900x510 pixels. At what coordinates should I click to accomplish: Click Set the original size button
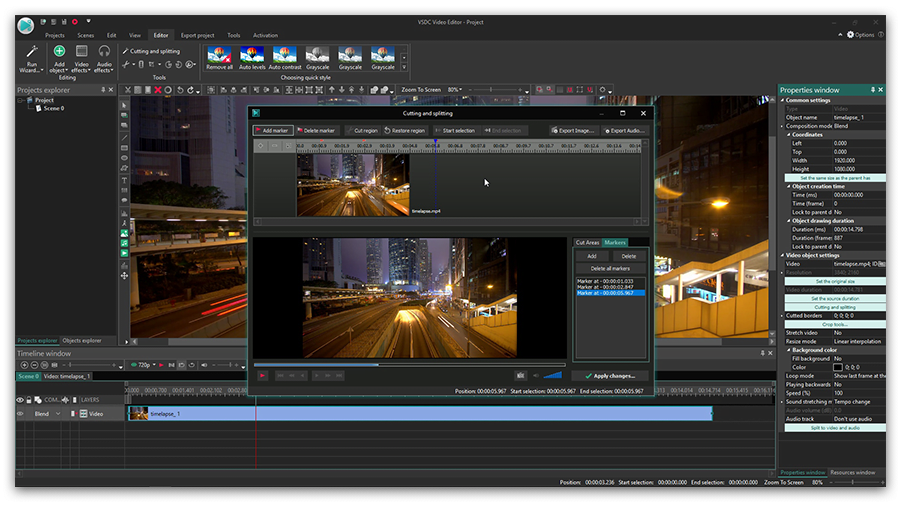click(x=835, y=281)
